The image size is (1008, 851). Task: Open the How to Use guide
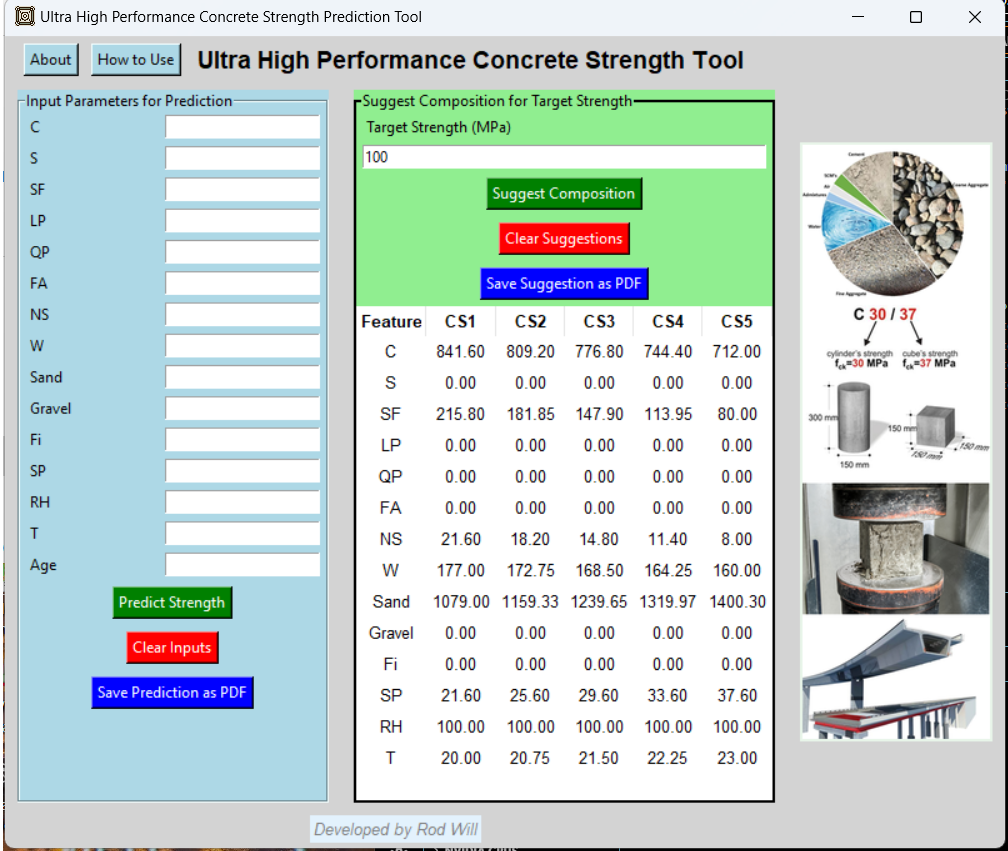(136, 60)
